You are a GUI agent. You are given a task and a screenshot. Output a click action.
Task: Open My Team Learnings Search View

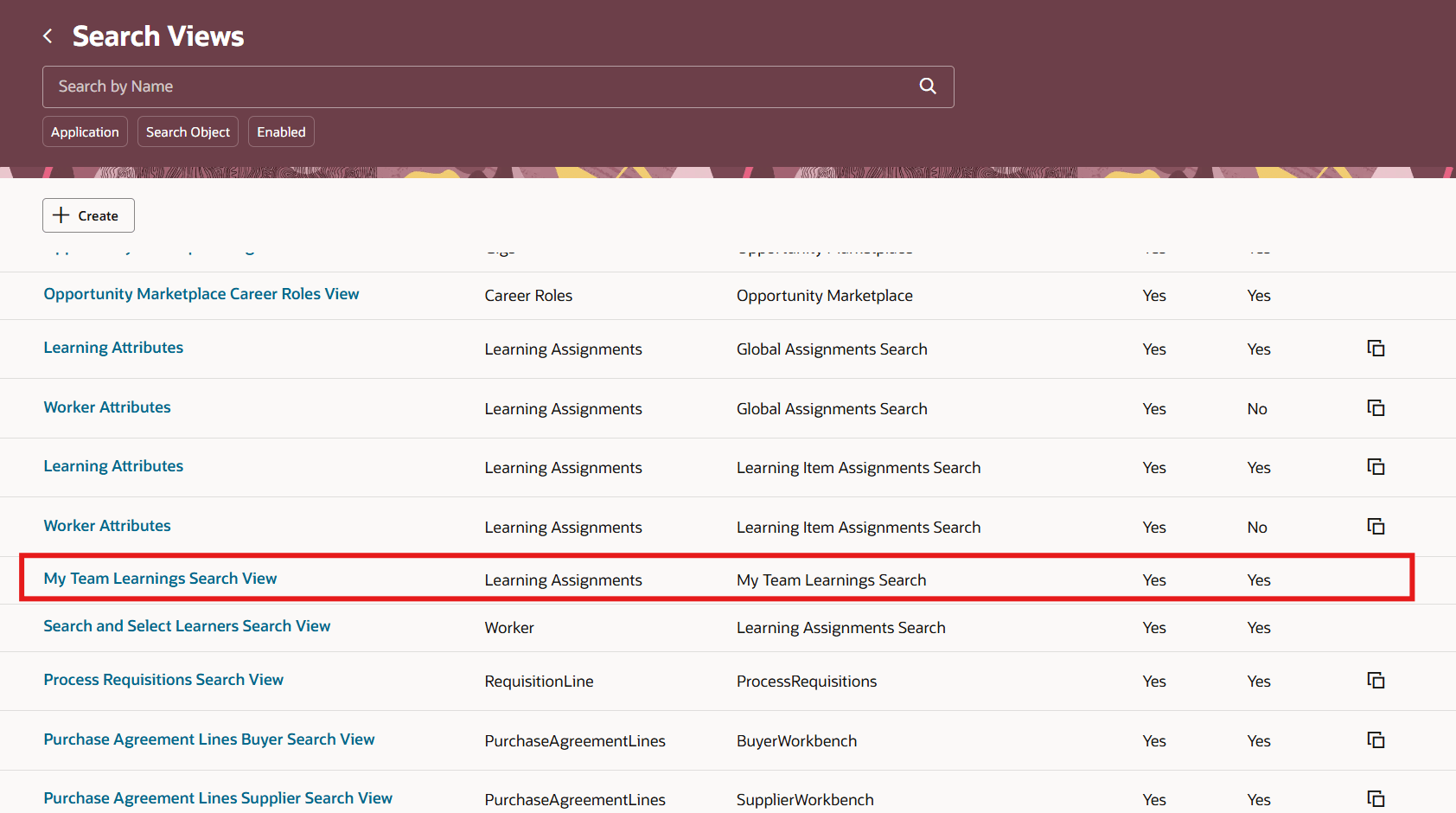coord(159,578)
